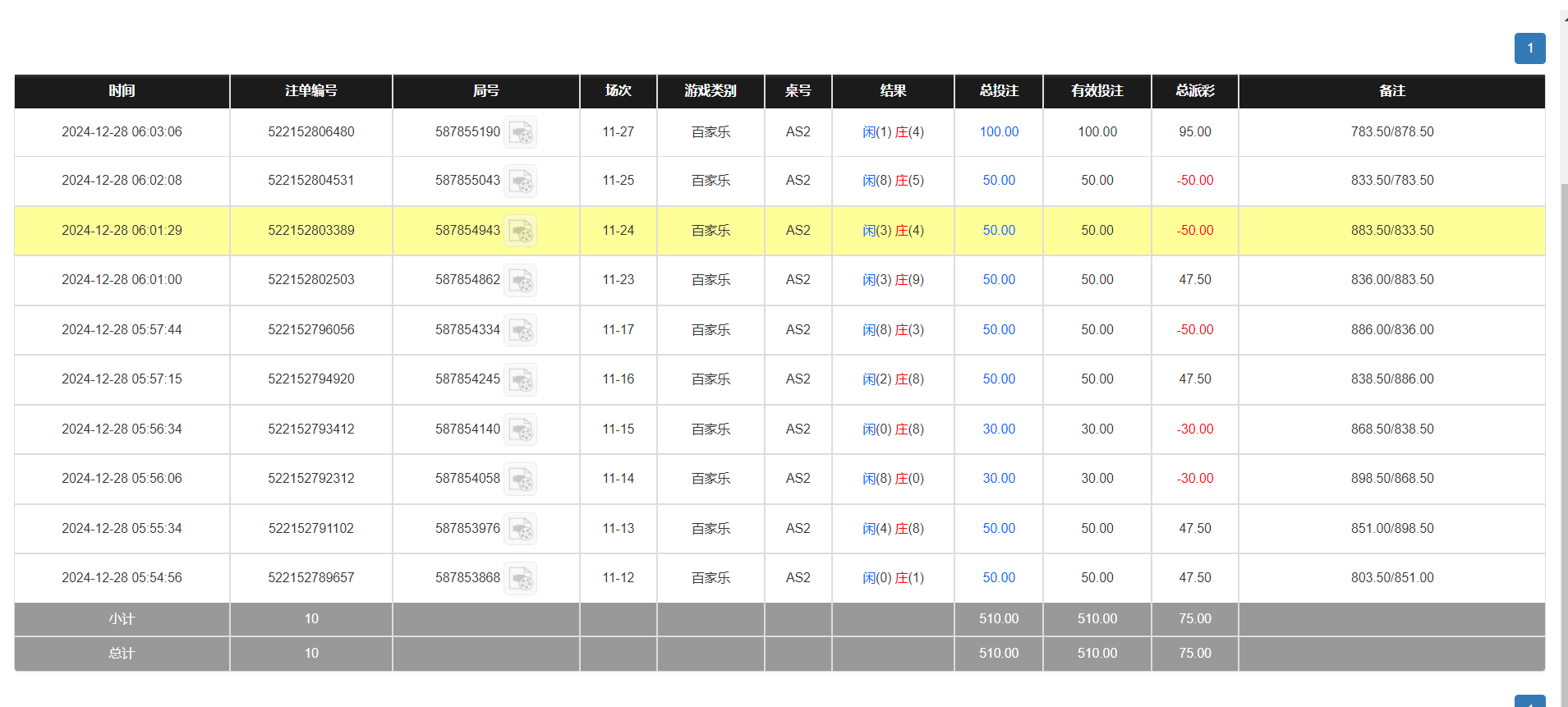Image resolution: width=1568 pixels, height=707 pixels.
Task: Open video replay icon for round 587853976
Action: [521, 529]
